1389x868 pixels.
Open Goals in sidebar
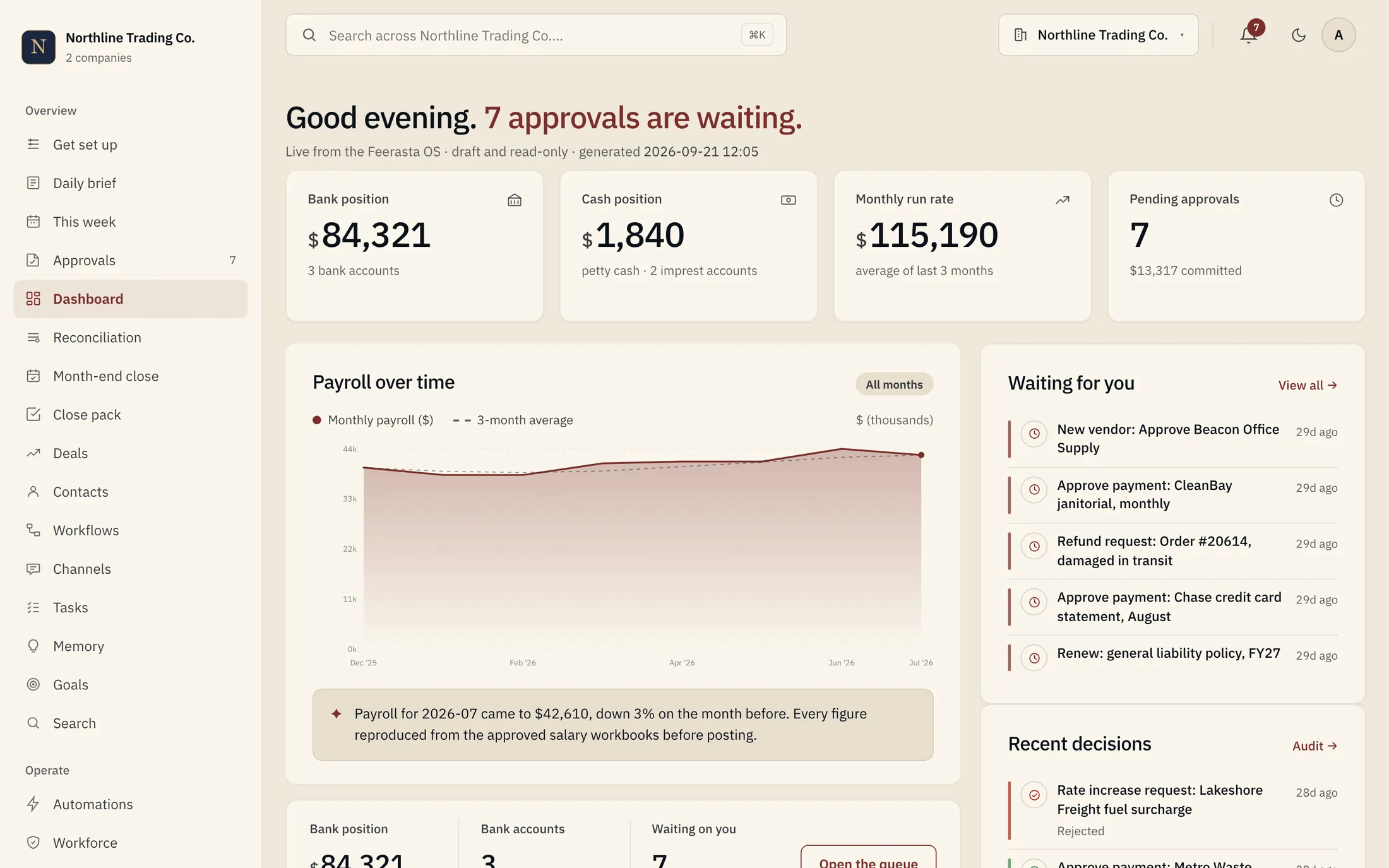pos(131,684)
